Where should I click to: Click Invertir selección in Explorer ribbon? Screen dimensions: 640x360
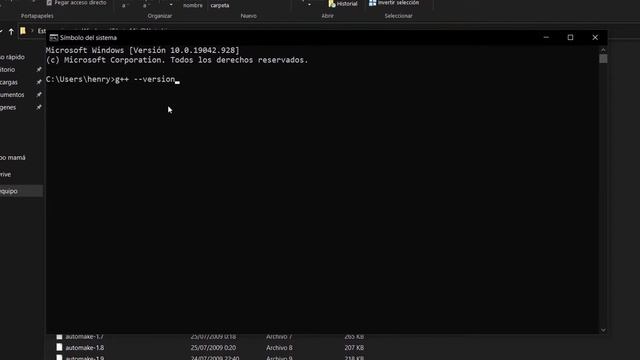click(394, 3)
